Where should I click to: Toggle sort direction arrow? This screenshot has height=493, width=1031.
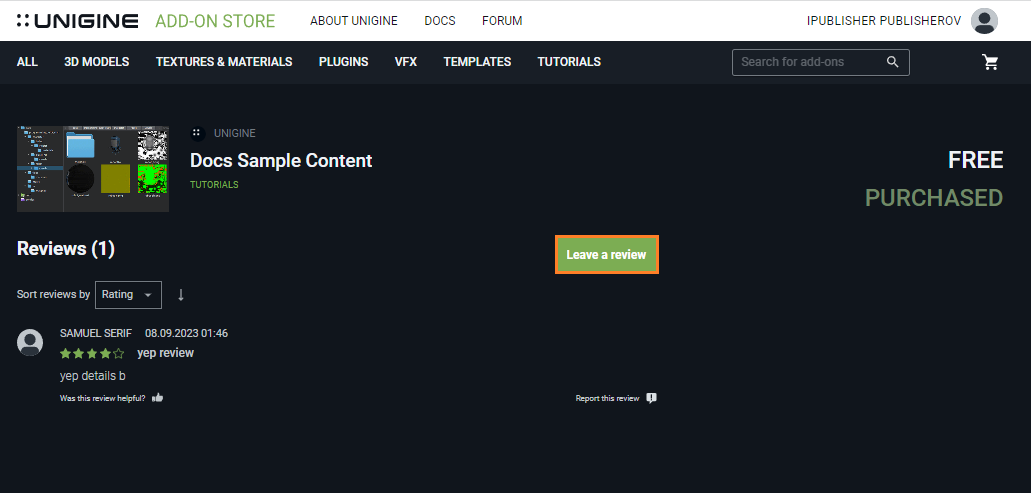click(181, 294)
